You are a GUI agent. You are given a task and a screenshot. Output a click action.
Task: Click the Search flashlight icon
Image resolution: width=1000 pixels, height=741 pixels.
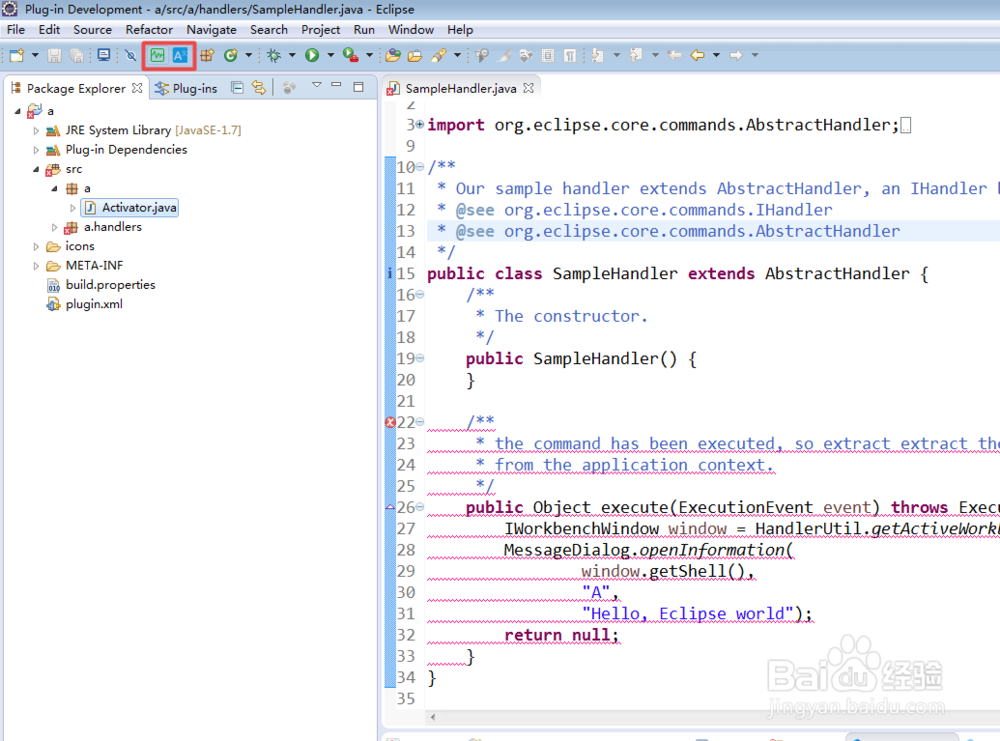coord(439,55)
